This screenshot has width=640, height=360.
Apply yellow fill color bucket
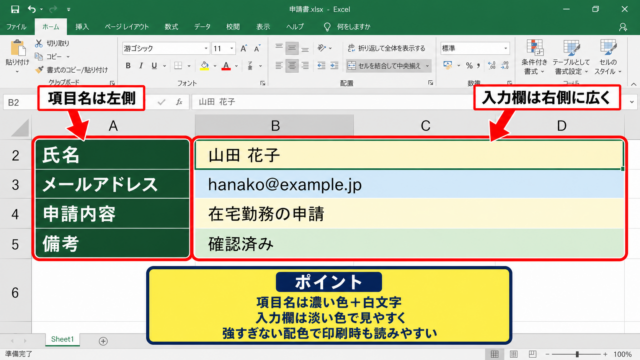[204, 66]
